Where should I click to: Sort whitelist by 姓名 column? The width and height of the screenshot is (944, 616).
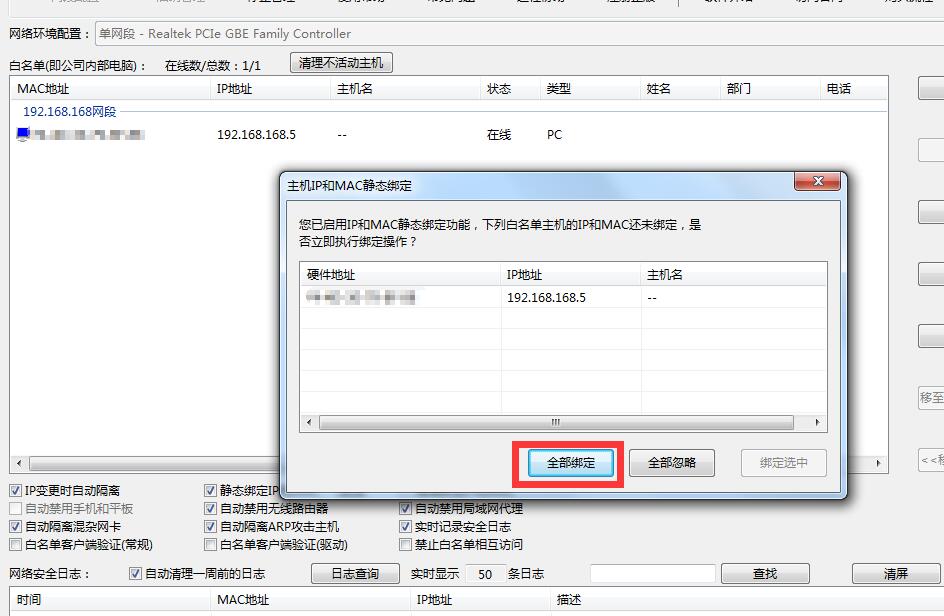[680, 89]
